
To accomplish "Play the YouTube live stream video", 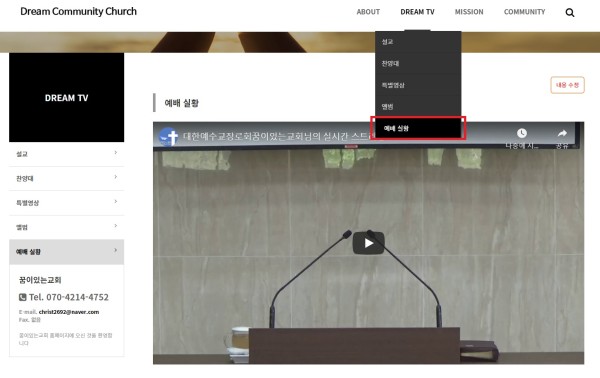I will (x=368, y=243).
